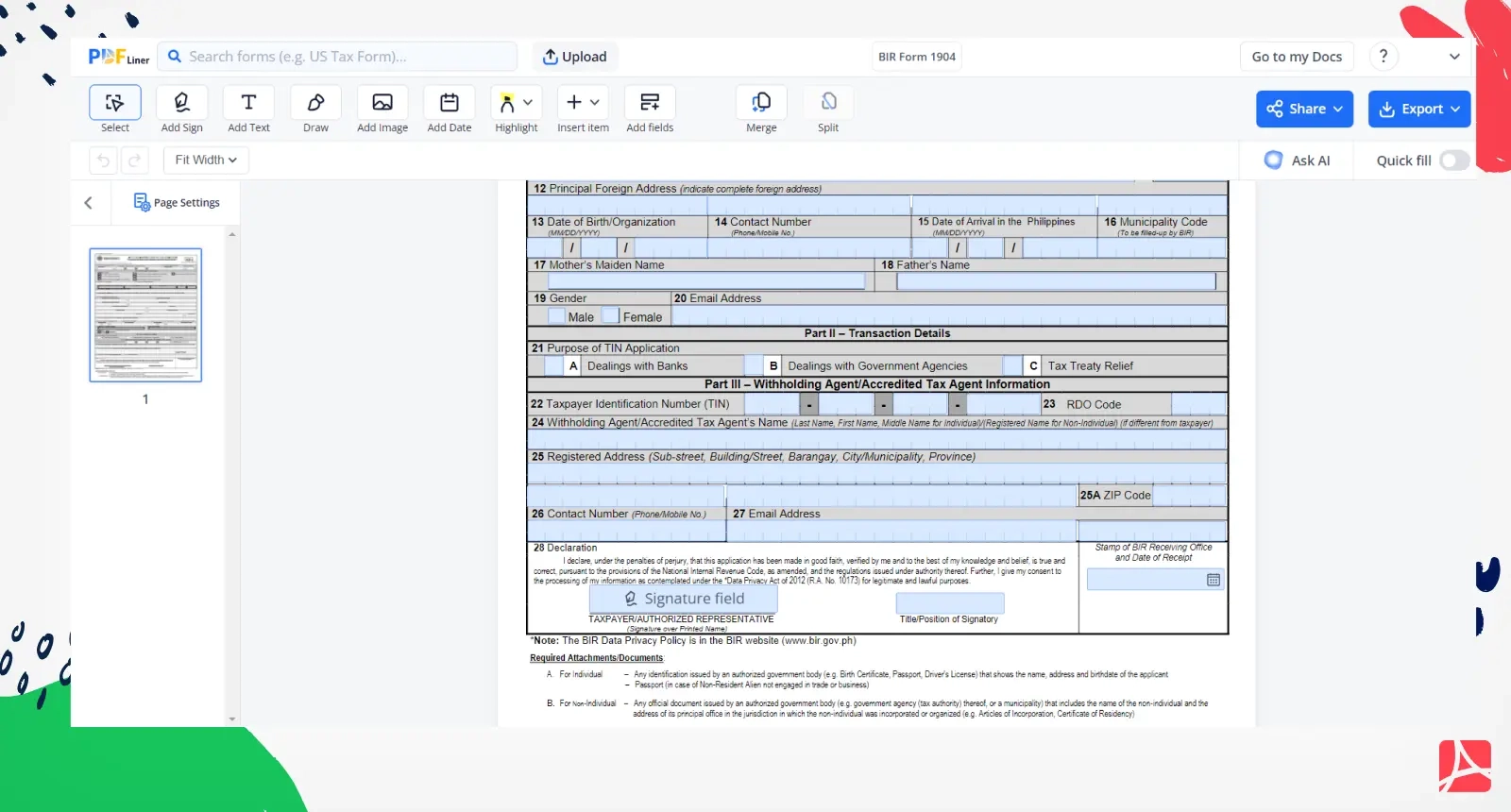Toggle the Quick fill switch
The height and width of the screenshot is (812, 1511).
coord(1454,161)
